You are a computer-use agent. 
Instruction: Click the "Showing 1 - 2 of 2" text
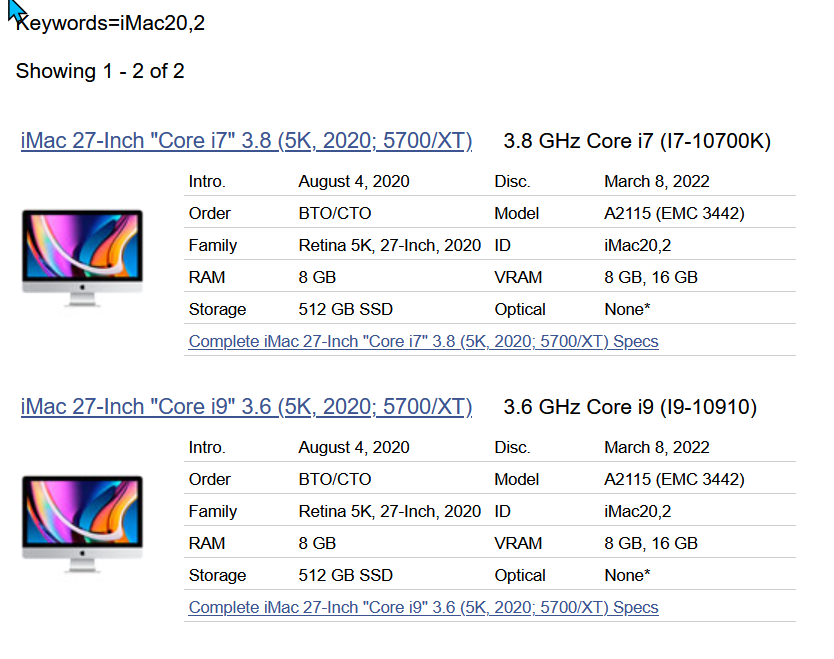[100, 71]
